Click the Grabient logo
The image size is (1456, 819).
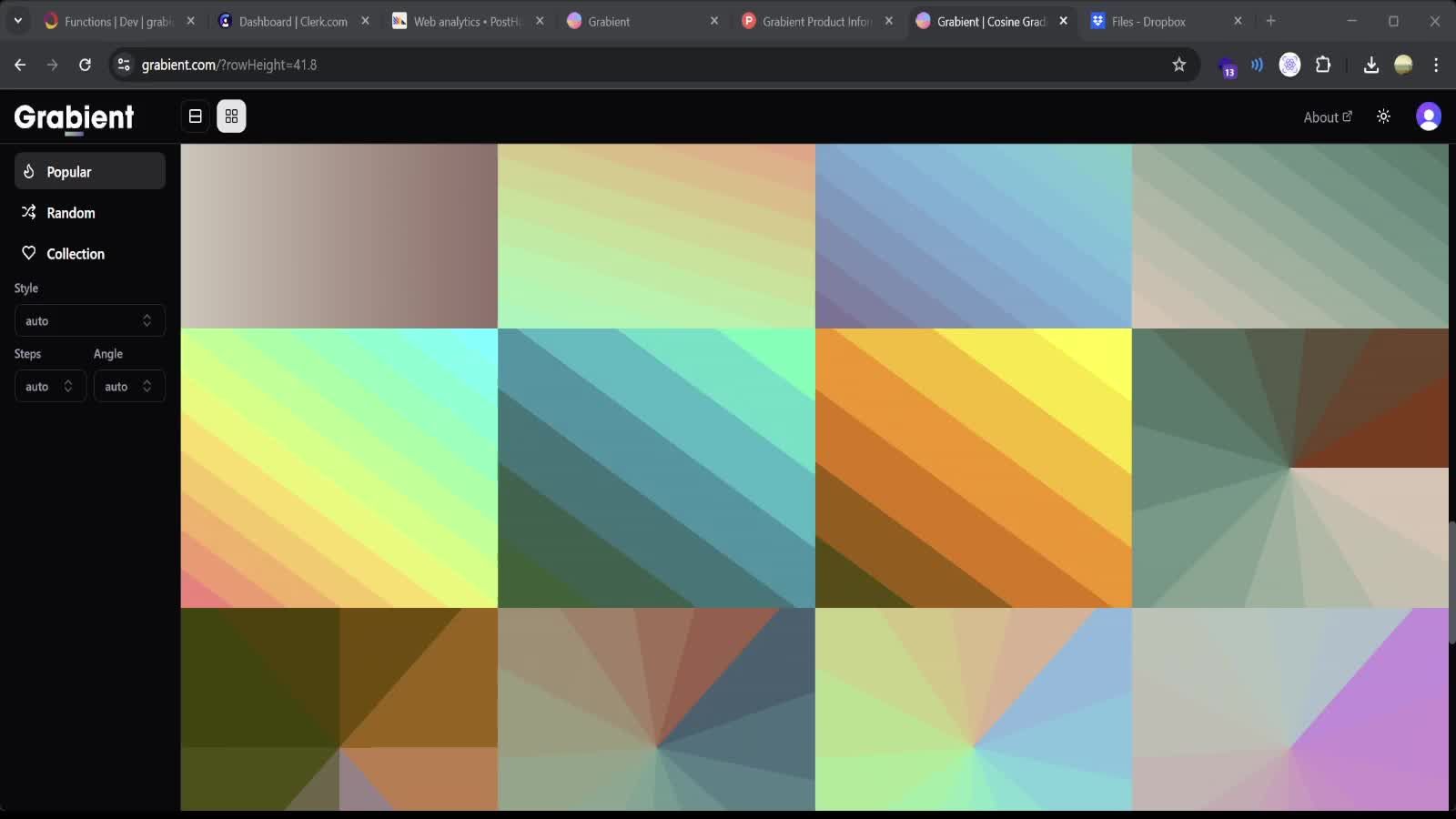(x=74, y=117)
